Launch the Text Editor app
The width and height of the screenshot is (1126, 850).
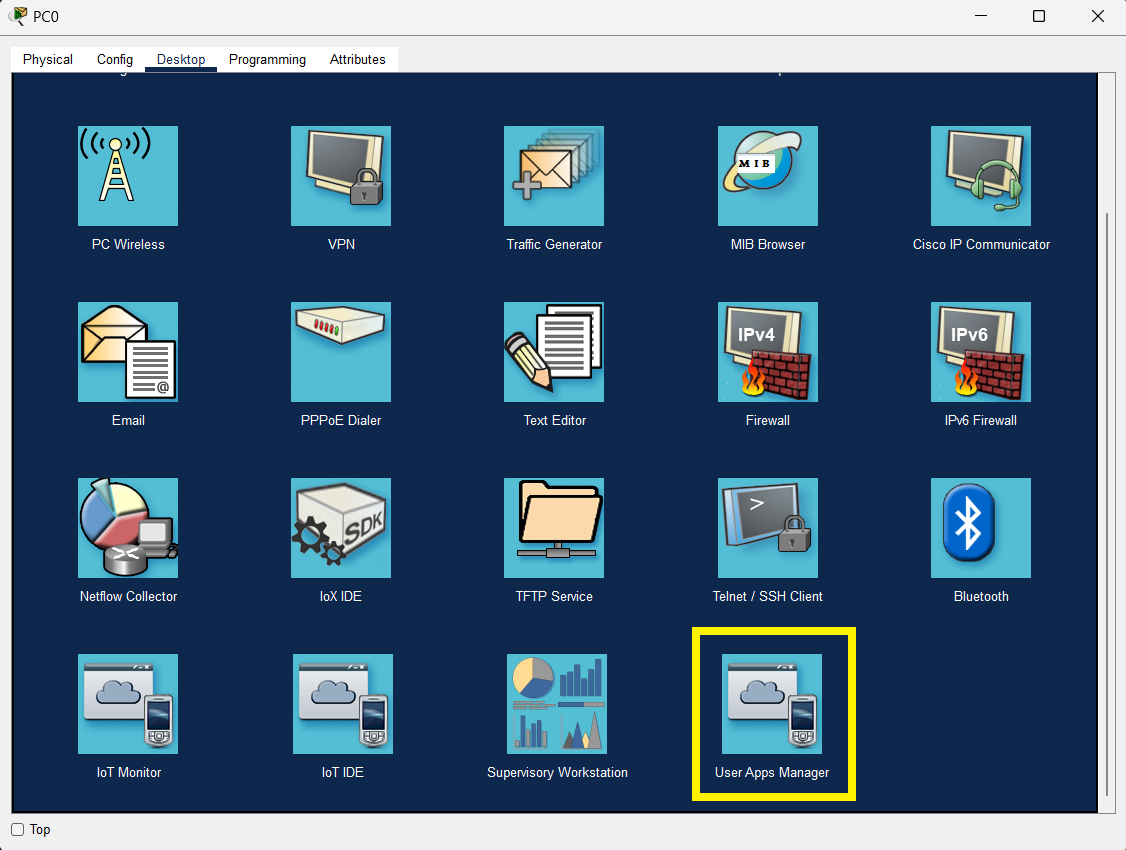click(554, 352)
